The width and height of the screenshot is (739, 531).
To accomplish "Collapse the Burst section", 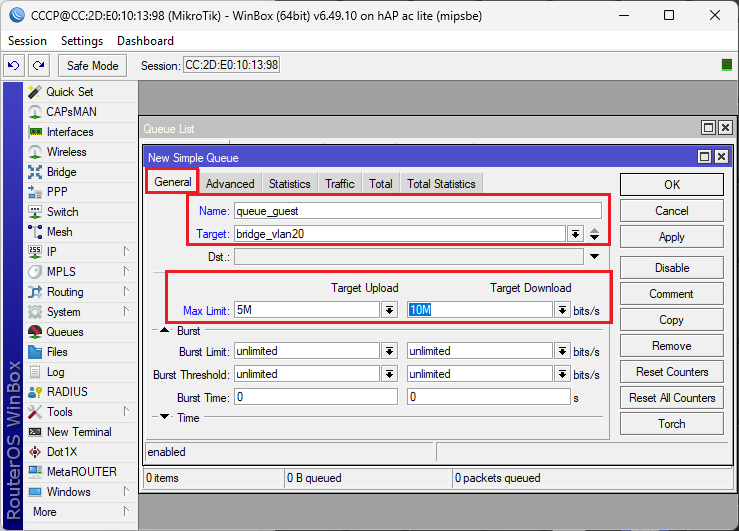I will pos(164,330).
